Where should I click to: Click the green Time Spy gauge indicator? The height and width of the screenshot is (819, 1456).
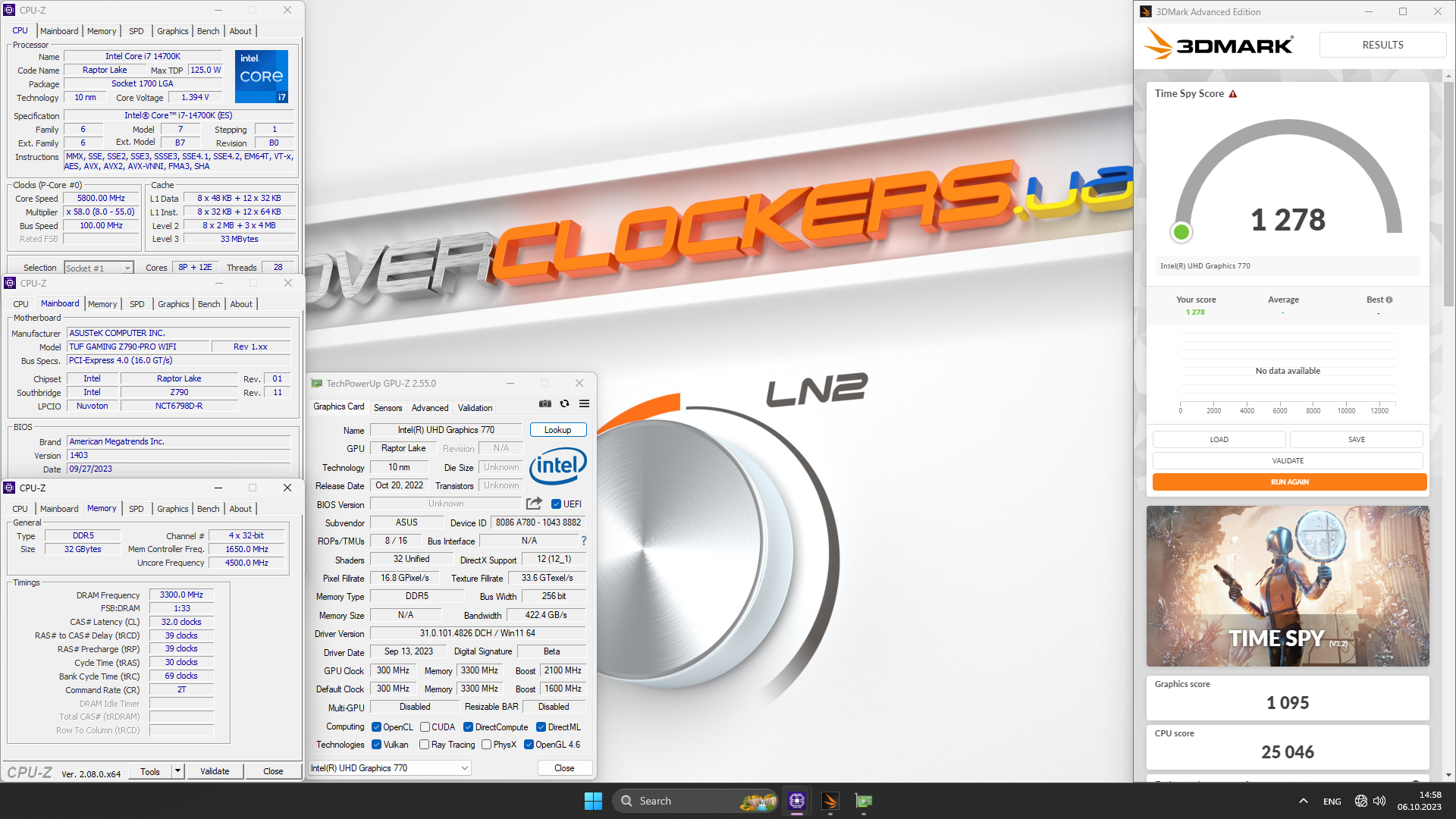1181,232
